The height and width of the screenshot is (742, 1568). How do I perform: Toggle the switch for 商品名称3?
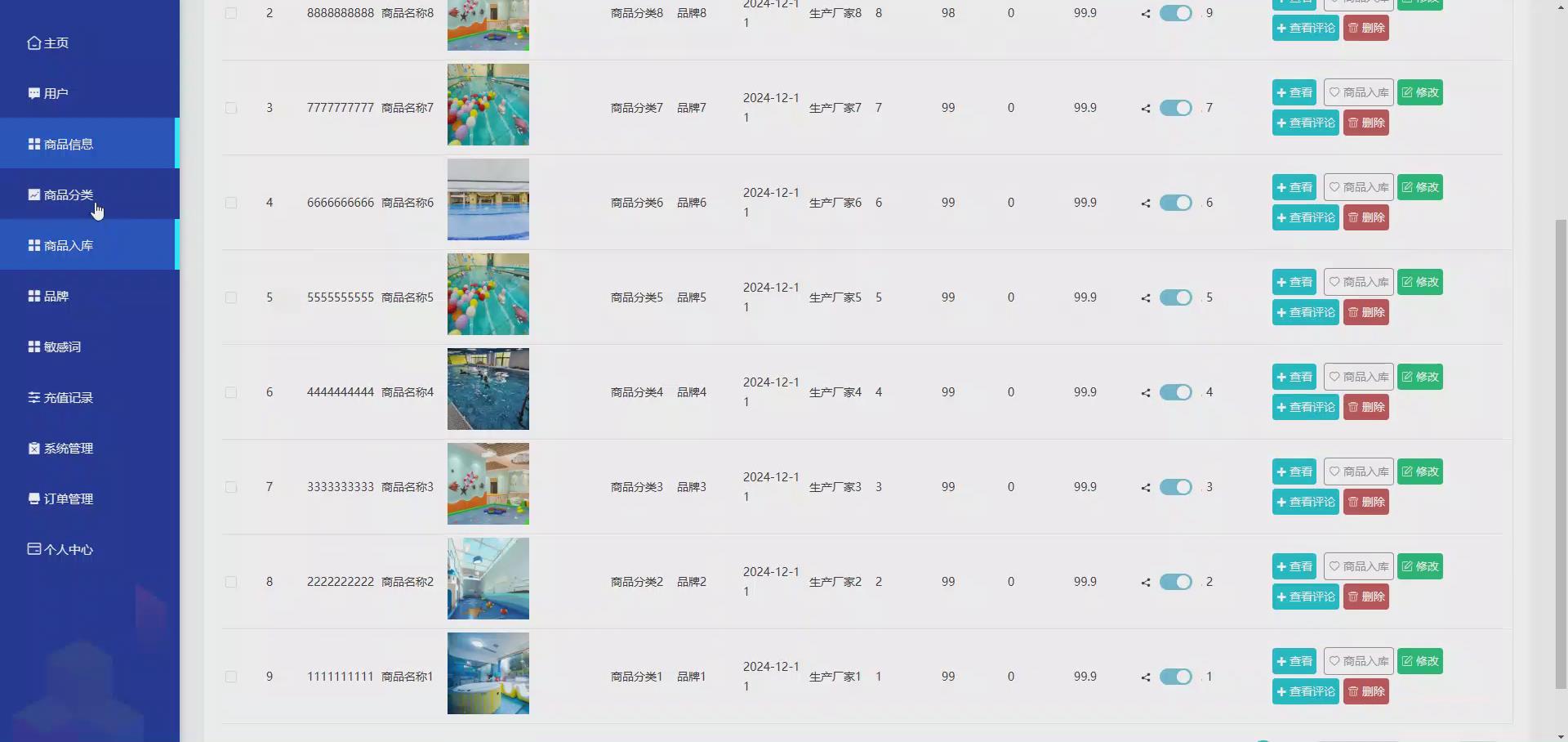pos(1176,487)
